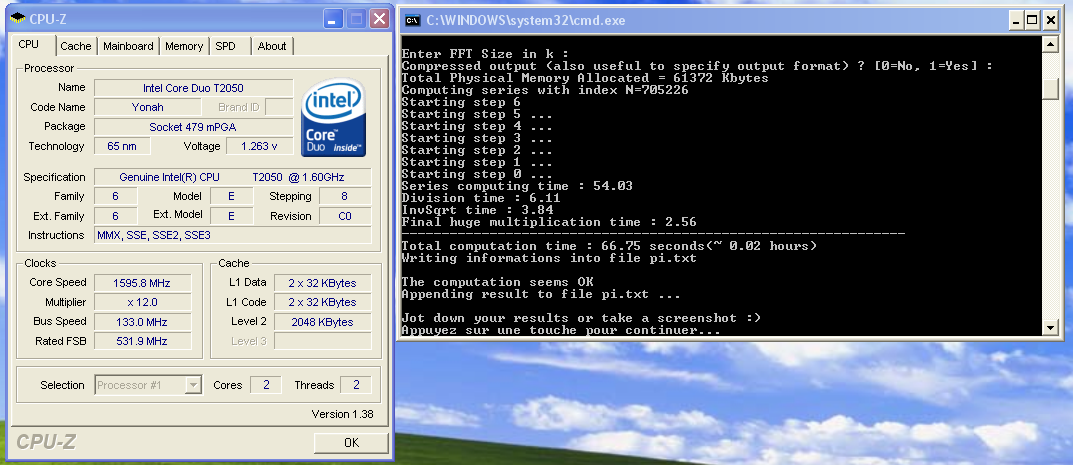Screen dimensions: 1073x465
Task: Click the Bus Speed value 133.0 MHz
Action: coord(142,321)
